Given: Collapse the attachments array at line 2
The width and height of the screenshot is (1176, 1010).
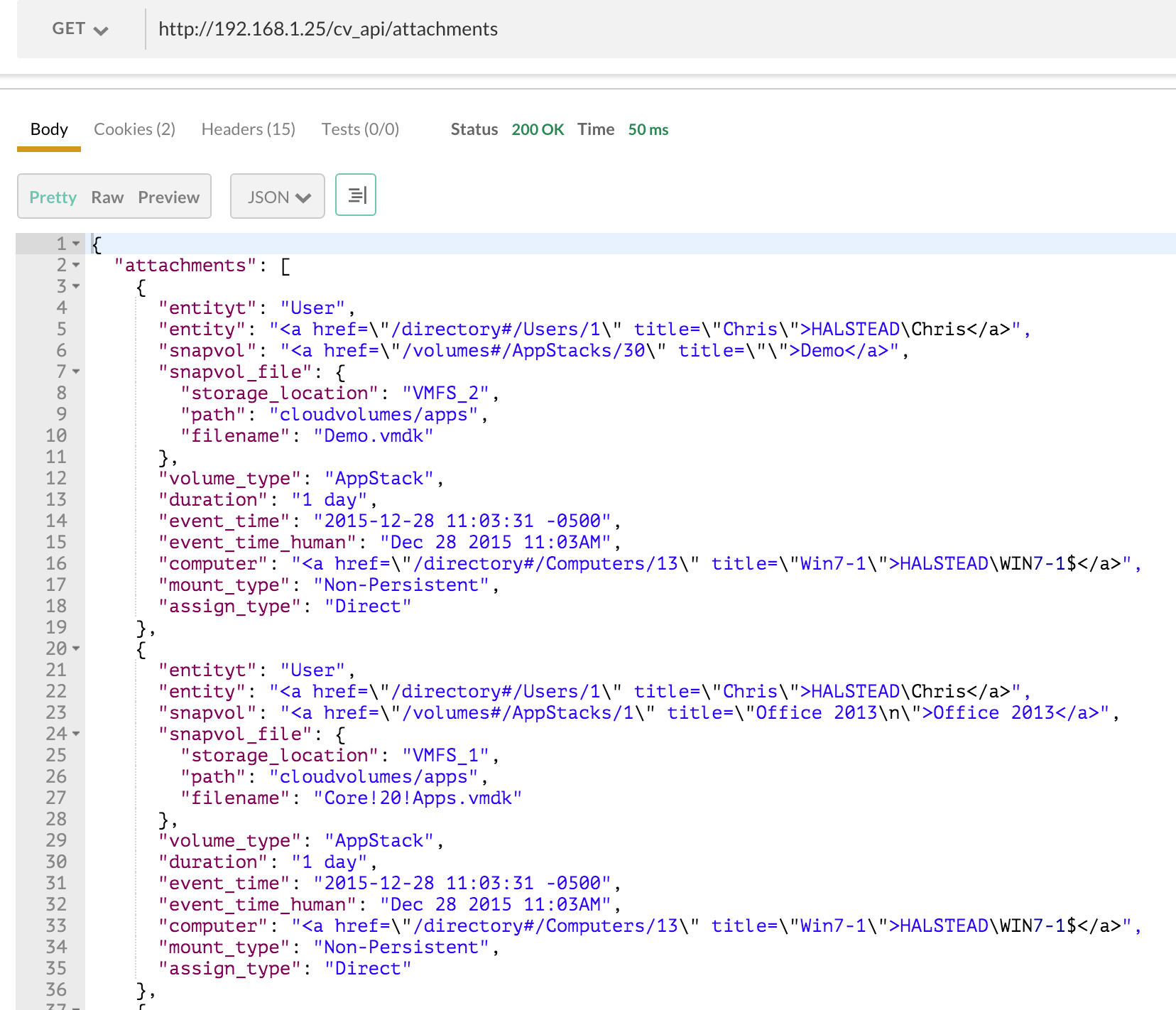Looking at the screenshot, I should point(76,265).
